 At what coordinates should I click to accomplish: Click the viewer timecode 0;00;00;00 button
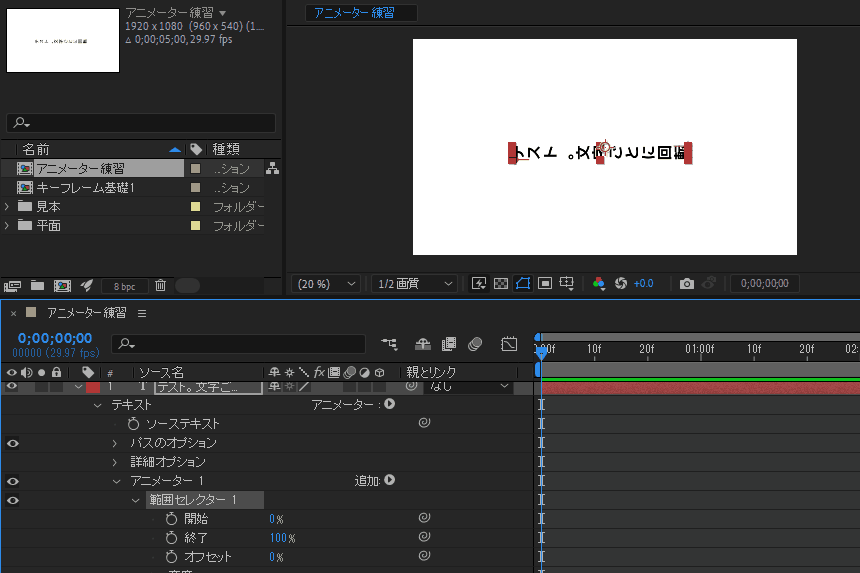tap(765, 283)
